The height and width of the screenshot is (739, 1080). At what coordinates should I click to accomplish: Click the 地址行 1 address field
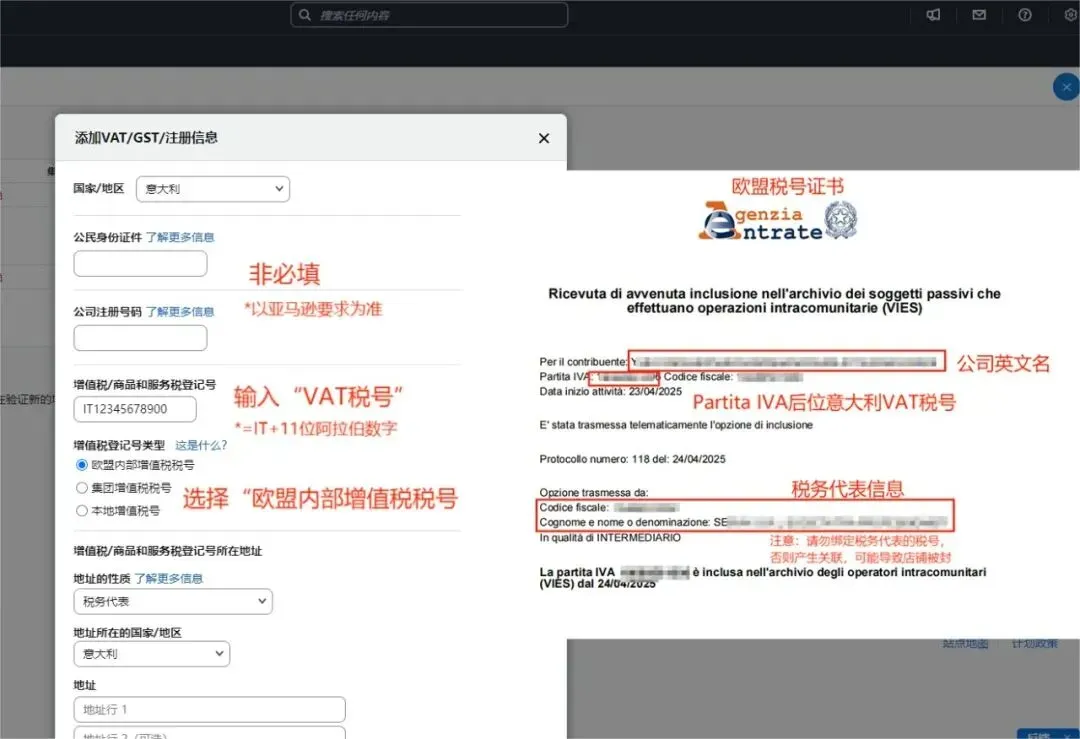(209, 709)
